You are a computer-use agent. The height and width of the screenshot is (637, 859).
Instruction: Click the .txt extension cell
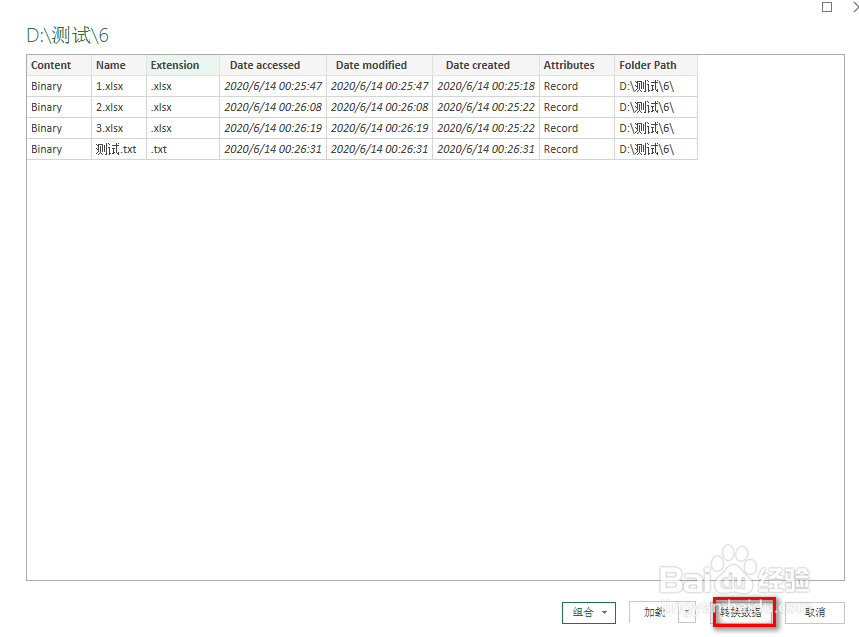point(183,149)
